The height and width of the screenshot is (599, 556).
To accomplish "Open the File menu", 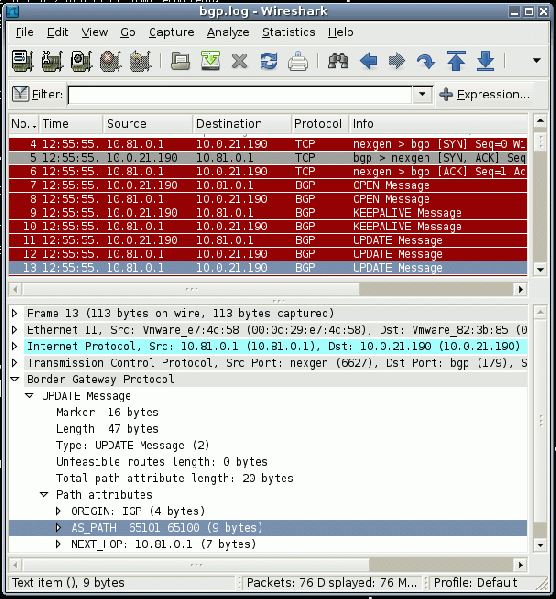I will pos(24,32).
